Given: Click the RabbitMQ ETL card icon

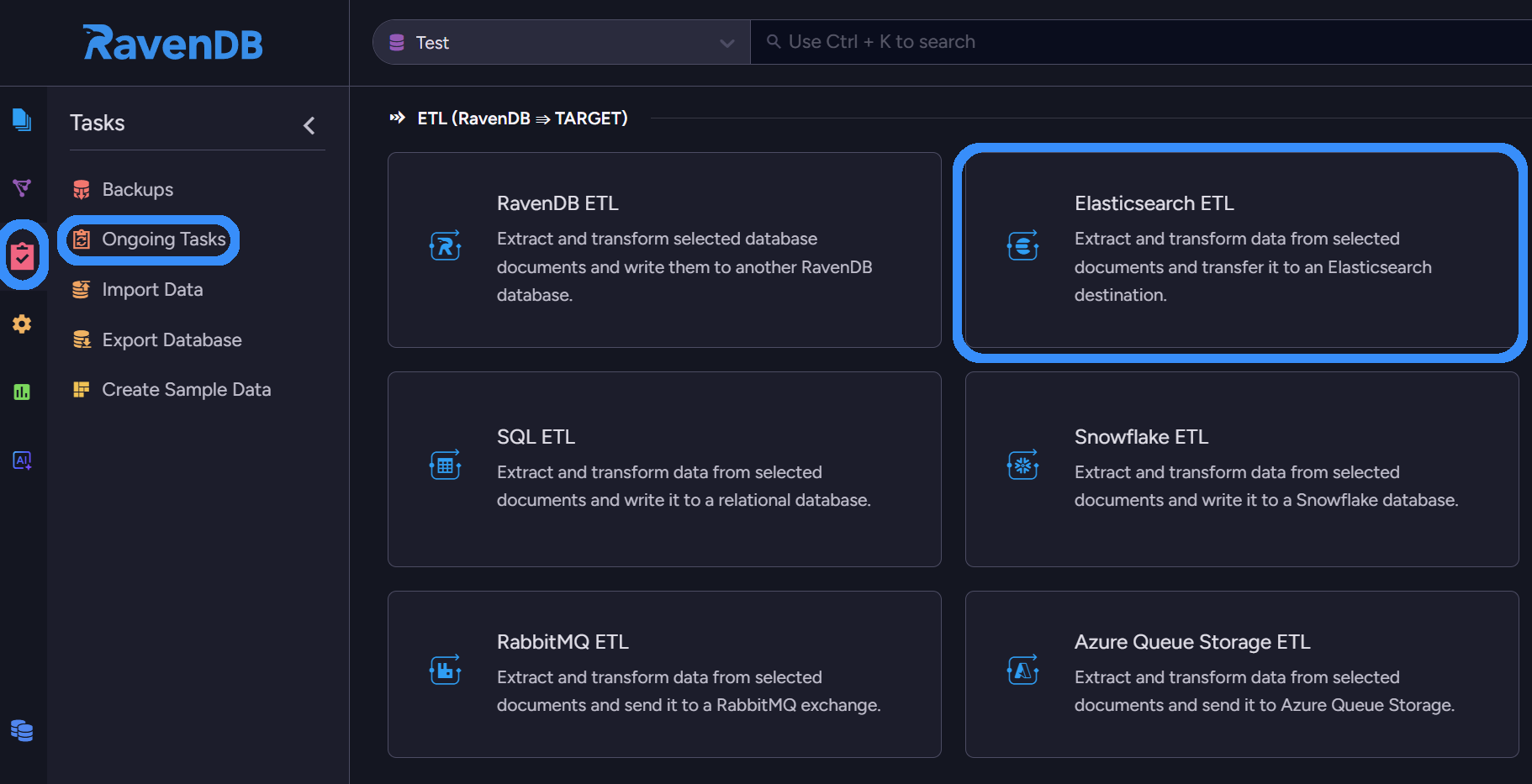Looking at the screenshot, I should click(x=445, y=670).
